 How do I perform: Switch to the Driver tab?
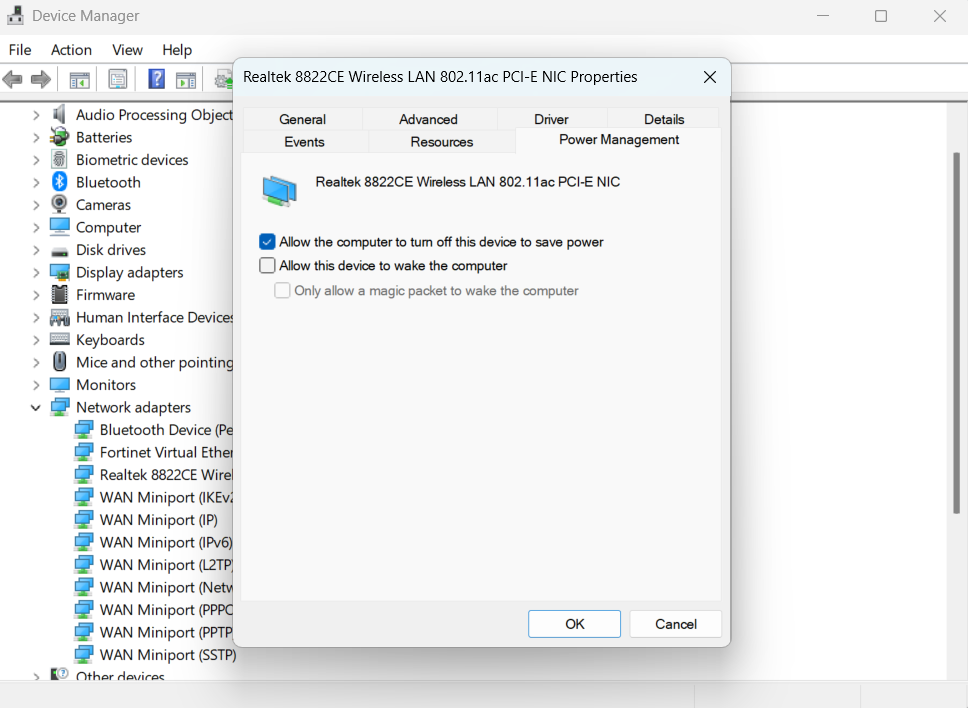tap(551, 119)
